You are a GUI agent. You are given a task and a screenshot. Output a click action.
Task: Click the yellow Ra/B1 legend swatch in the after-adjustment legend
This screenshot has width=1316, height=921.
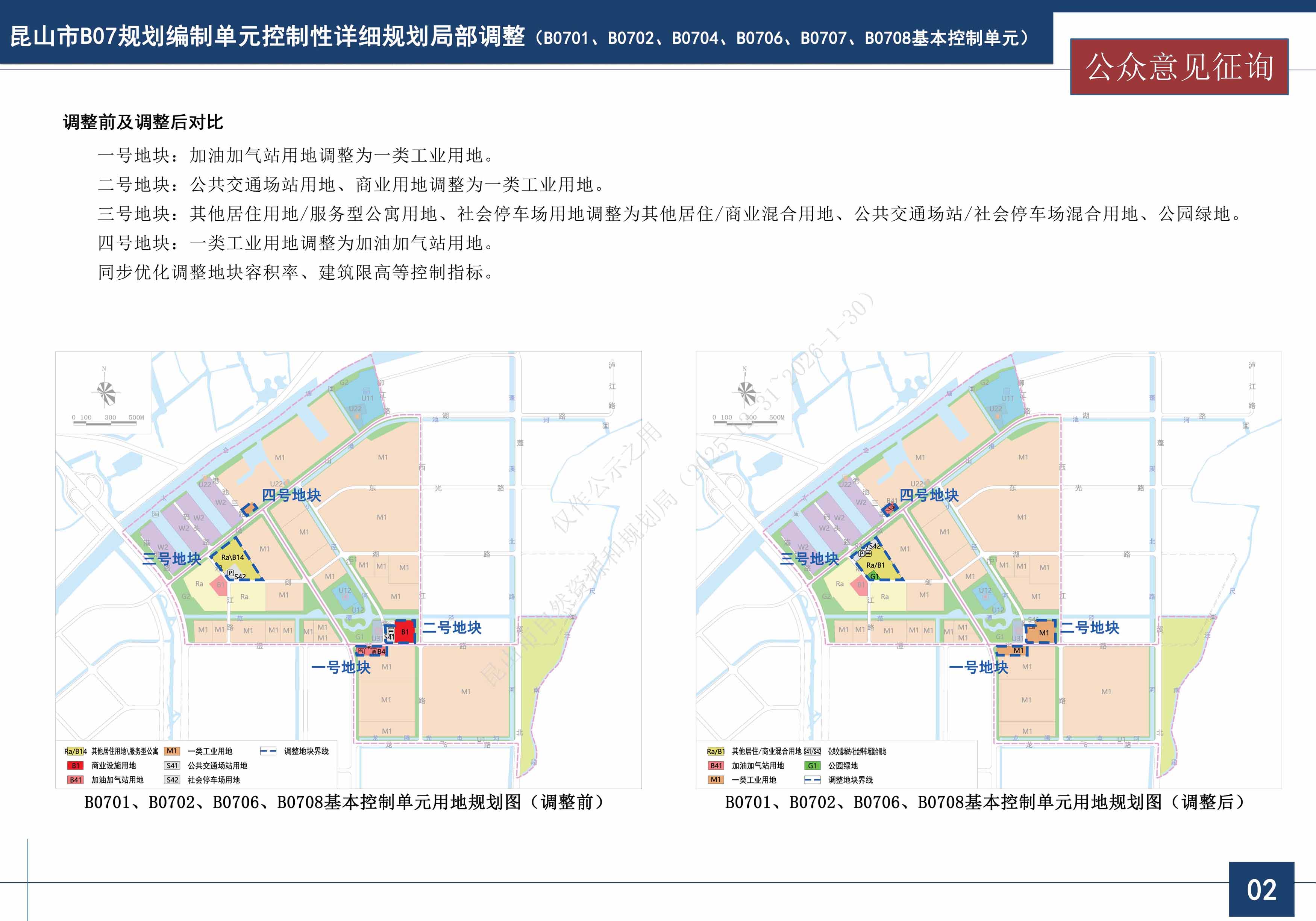click(716, 751)
